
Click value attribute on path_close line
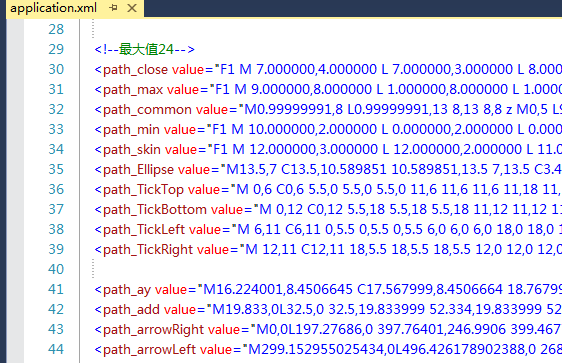point(188,70)
